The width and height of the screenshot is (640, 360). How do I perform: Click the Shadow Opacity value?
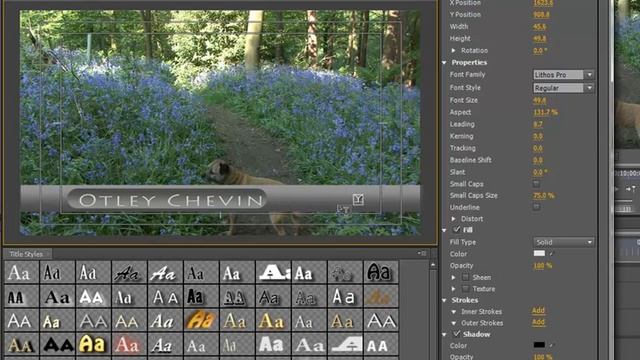point(542,357)
